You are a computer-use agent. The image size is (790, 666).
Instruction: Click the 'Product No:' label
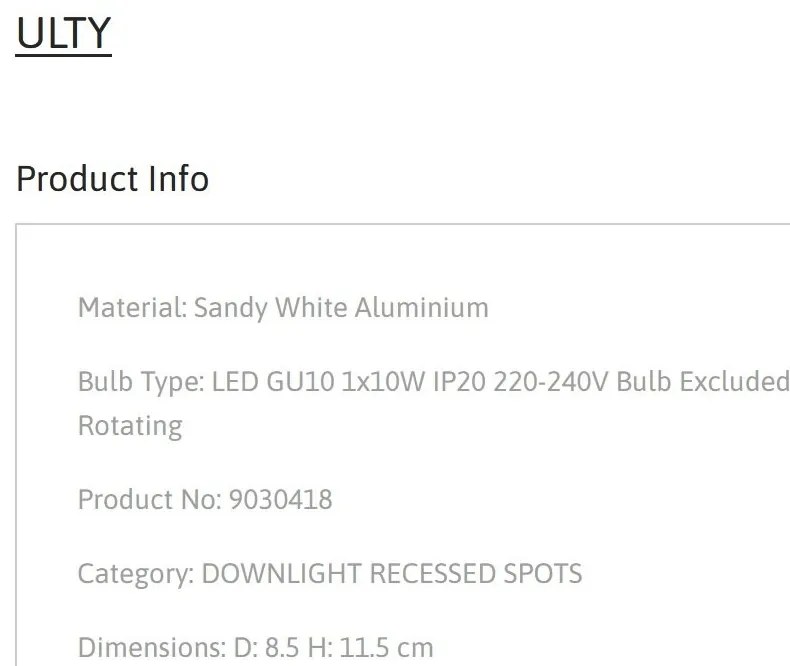pos(150,500)
